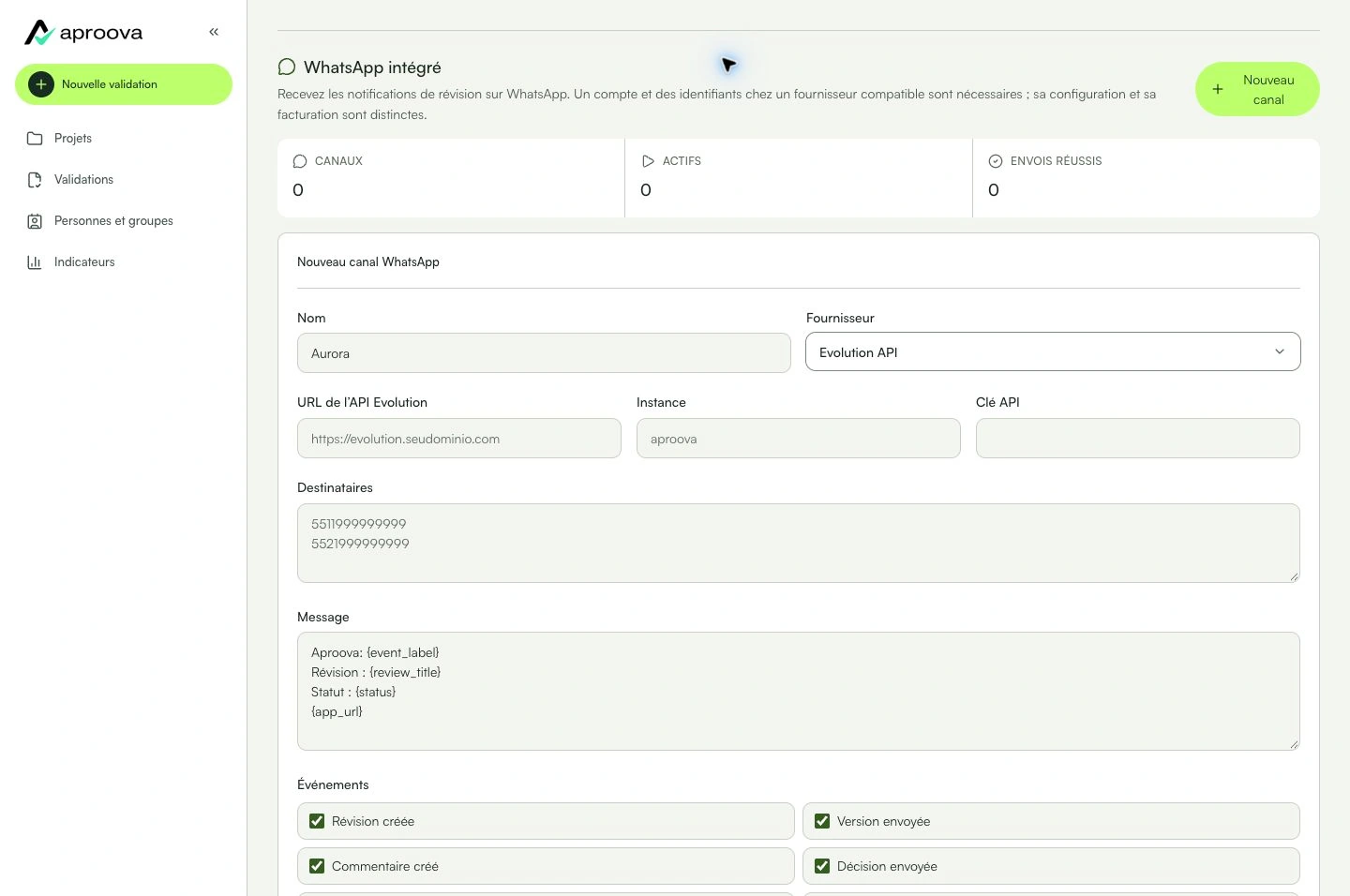Image resolution: width=1350 pixels, height=896 pixels.
Task: Click the Indicateurs chart icon
Action: [35, 262]
